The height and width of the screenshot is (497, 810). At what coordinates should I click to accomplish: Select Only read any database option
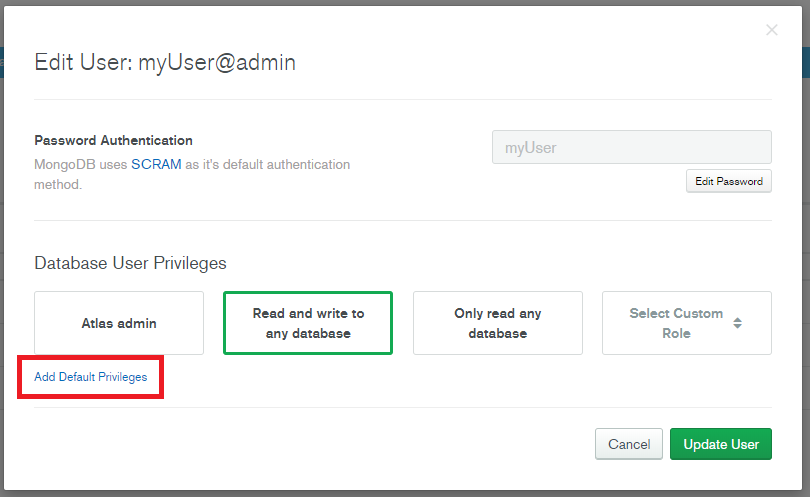click(x=497, y=323)
